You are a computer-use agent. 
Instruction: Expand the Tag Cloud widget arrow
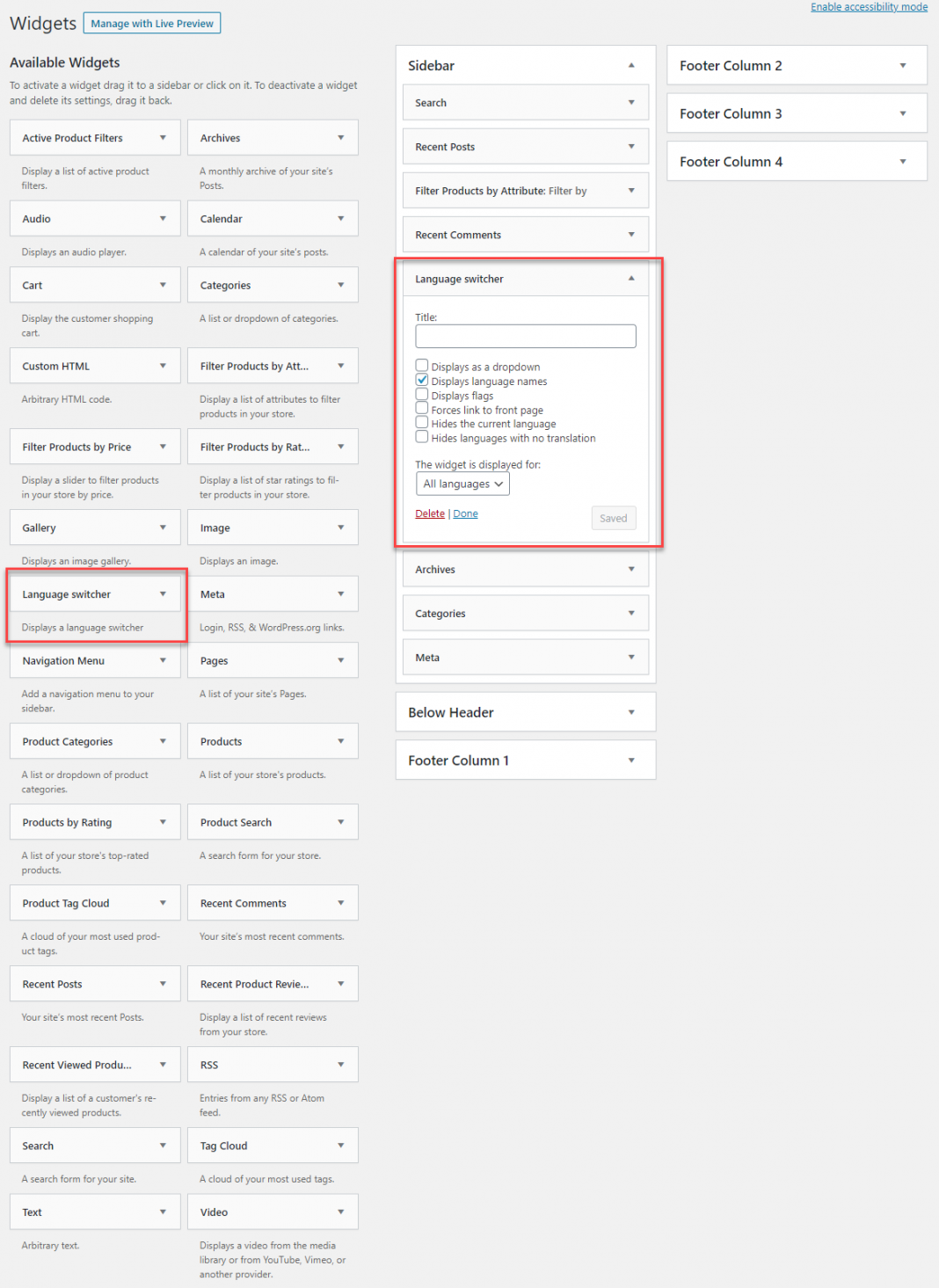pos(340,1146)
